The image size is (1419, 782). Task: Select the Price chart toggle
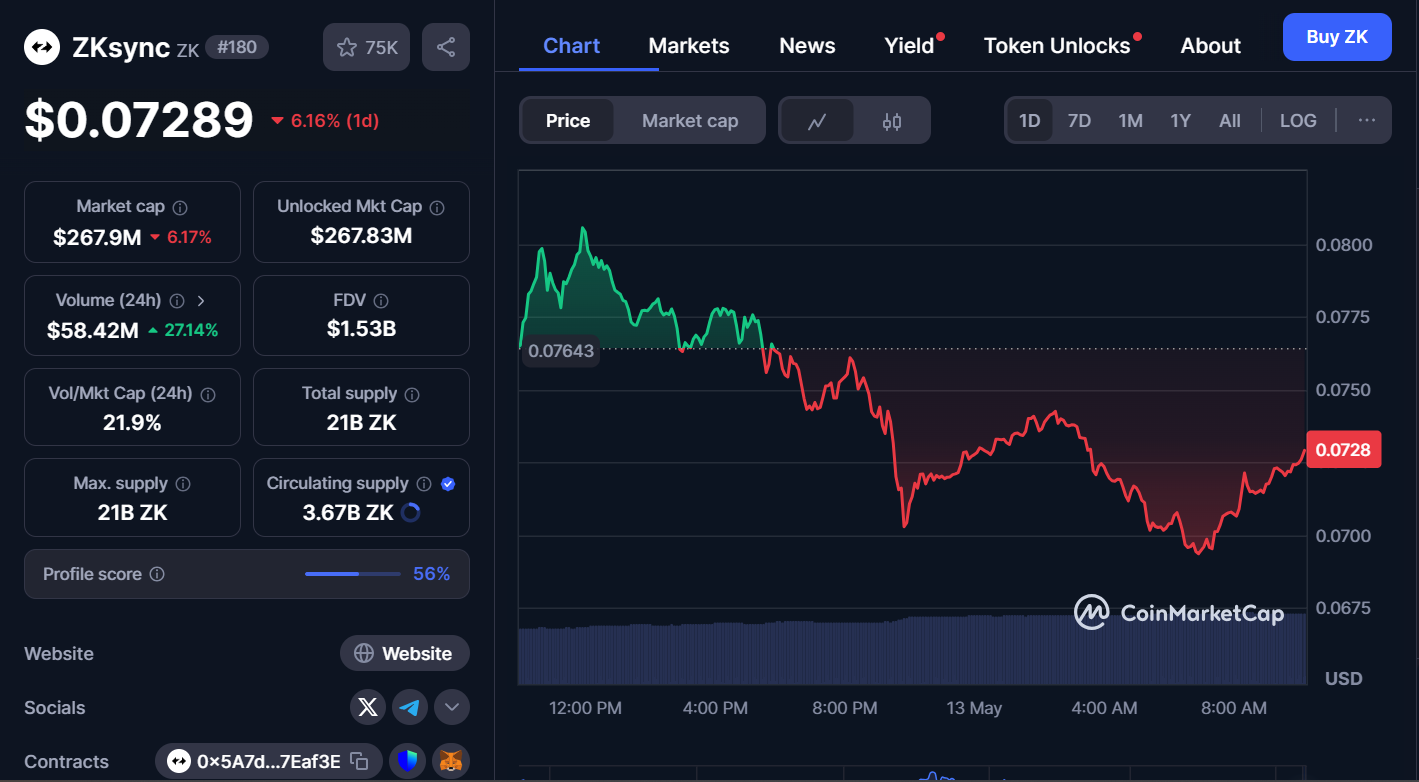click(568, 121)
